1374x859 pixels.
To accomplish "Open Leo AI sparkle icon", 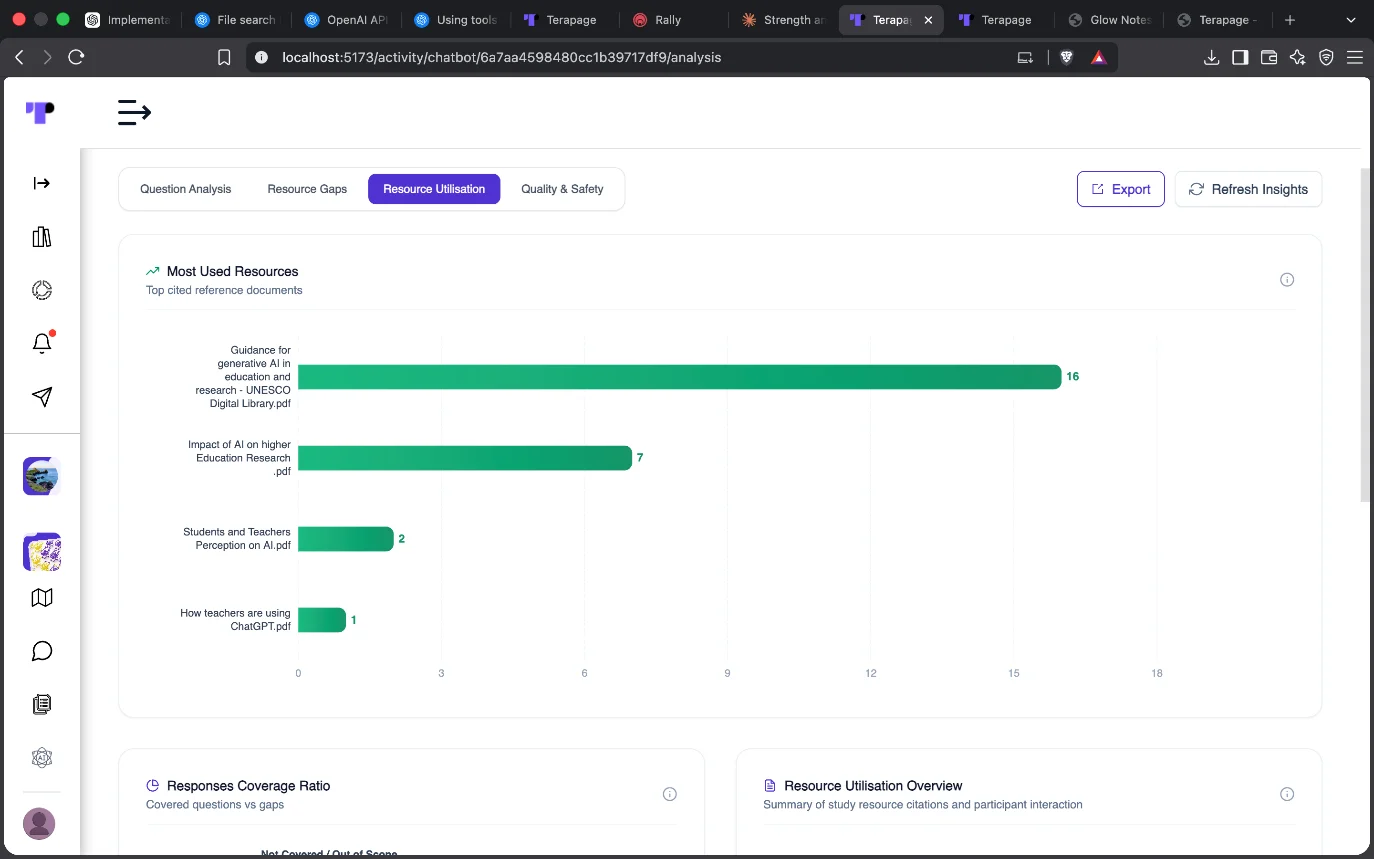I will tap(1298, 57).
